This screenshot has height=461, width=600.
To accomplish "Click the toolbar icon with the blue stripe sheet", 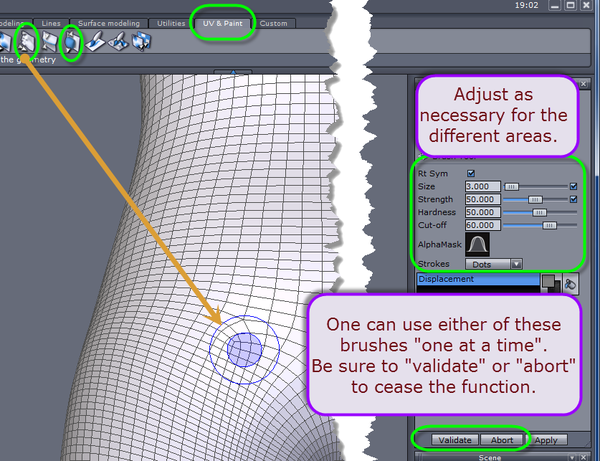I will tap(50, 42).
